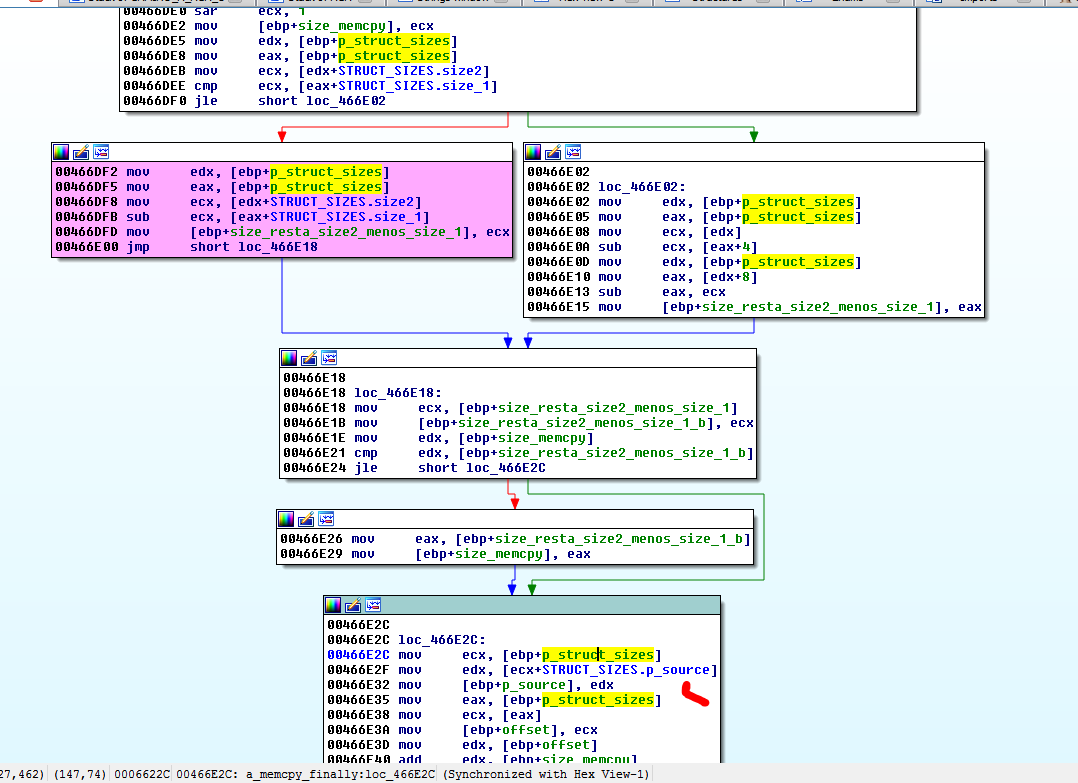Click pencil edit icon on pink node
Viewport: 1078px width, 783px height.
coord(81,152)
